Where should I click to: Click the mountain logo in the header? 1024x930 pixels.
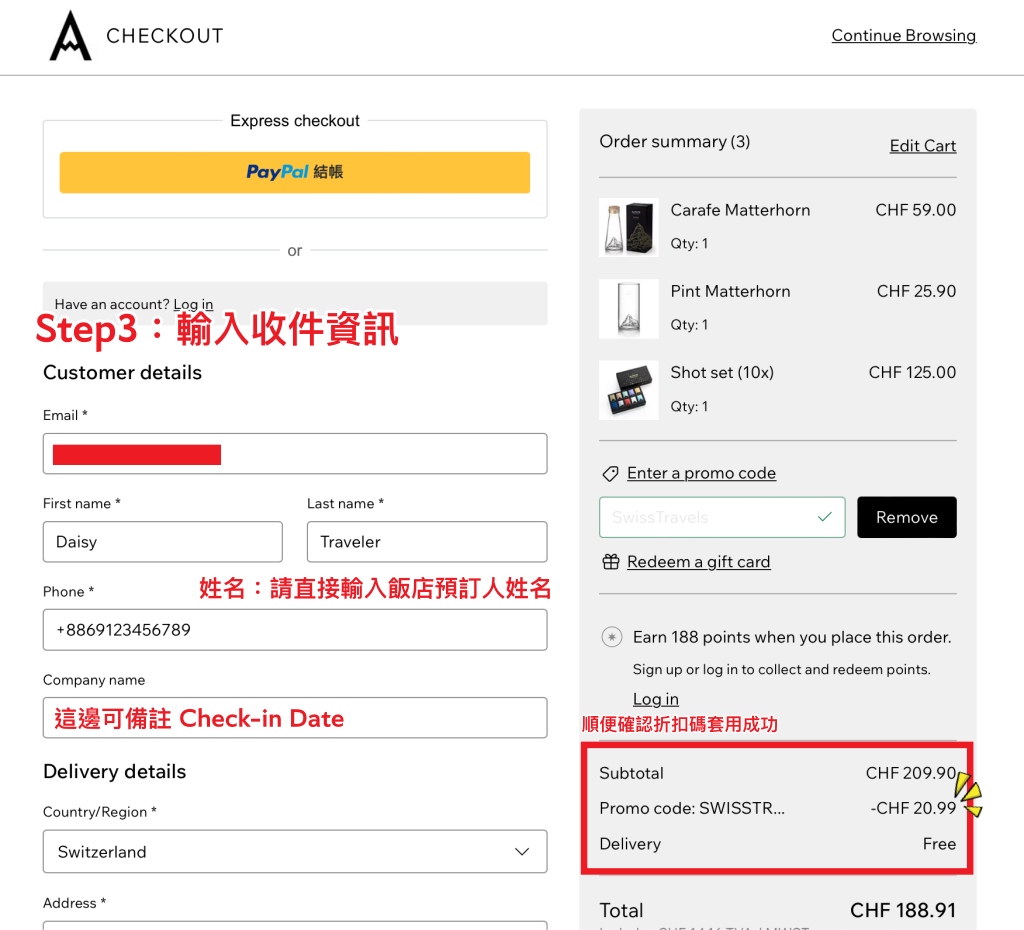[x=71, y=36]
